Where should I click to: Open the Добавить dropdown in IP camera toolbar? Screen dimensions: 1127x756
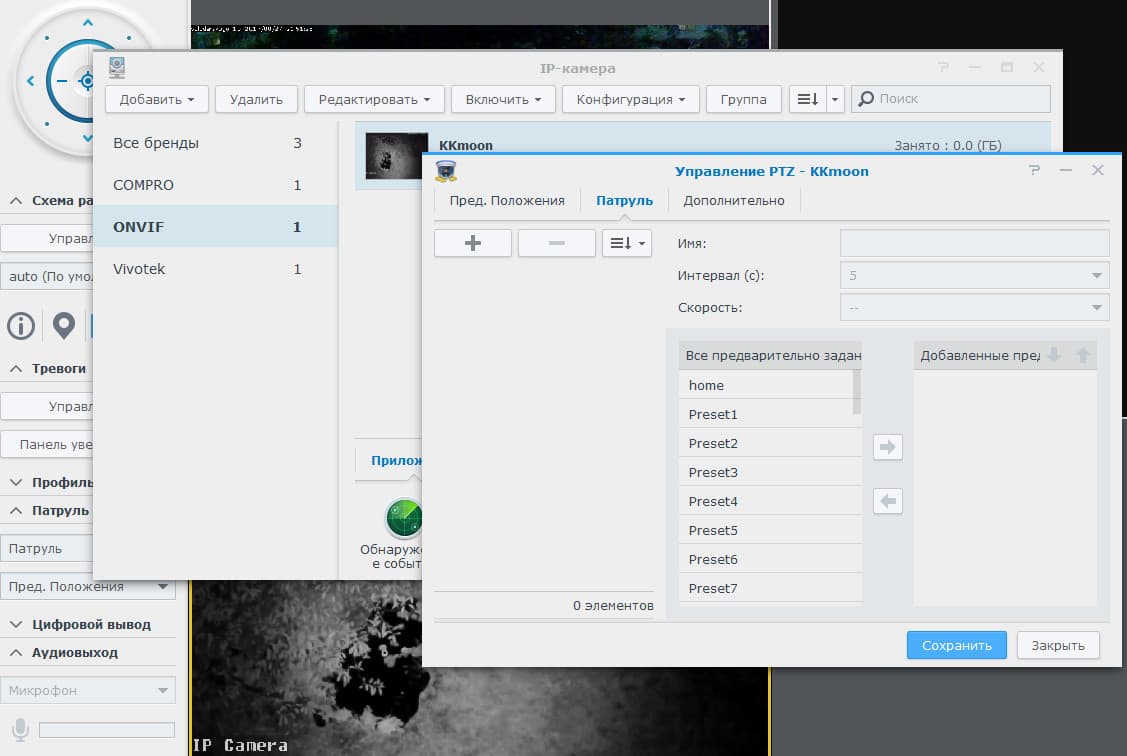[157, 99]
